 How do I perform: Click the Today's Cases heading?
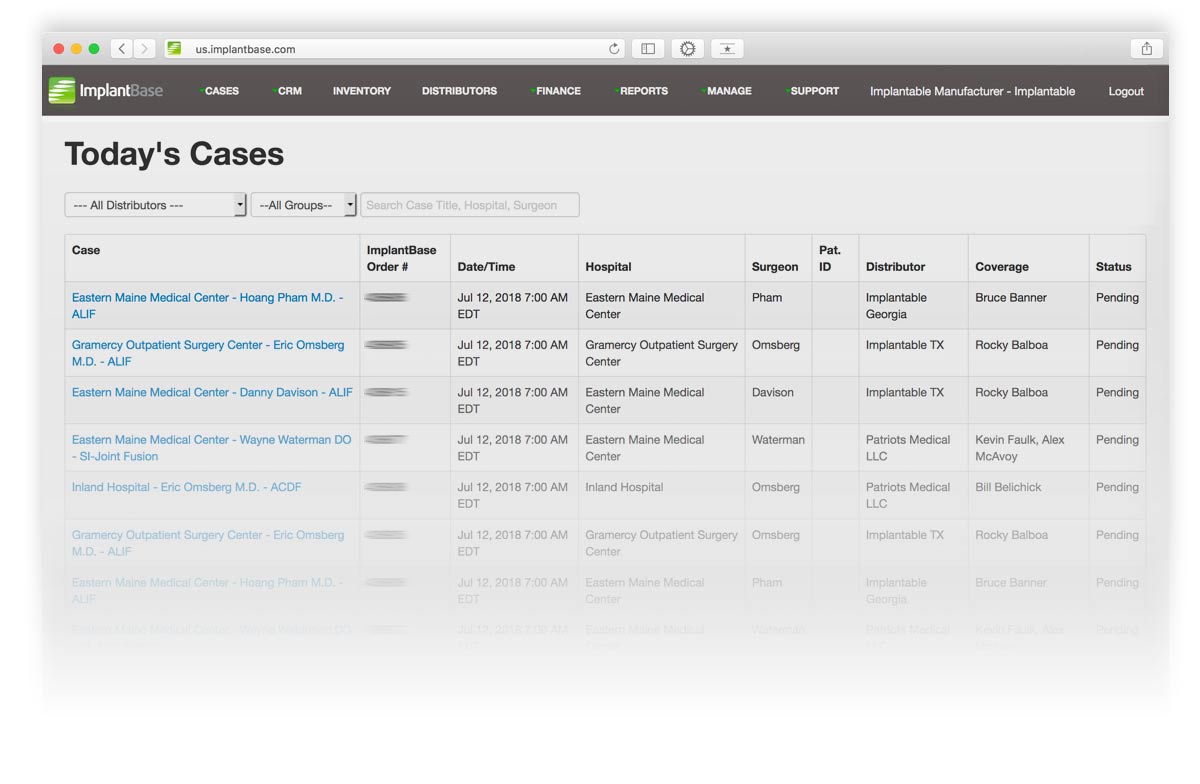click(174, 154)
